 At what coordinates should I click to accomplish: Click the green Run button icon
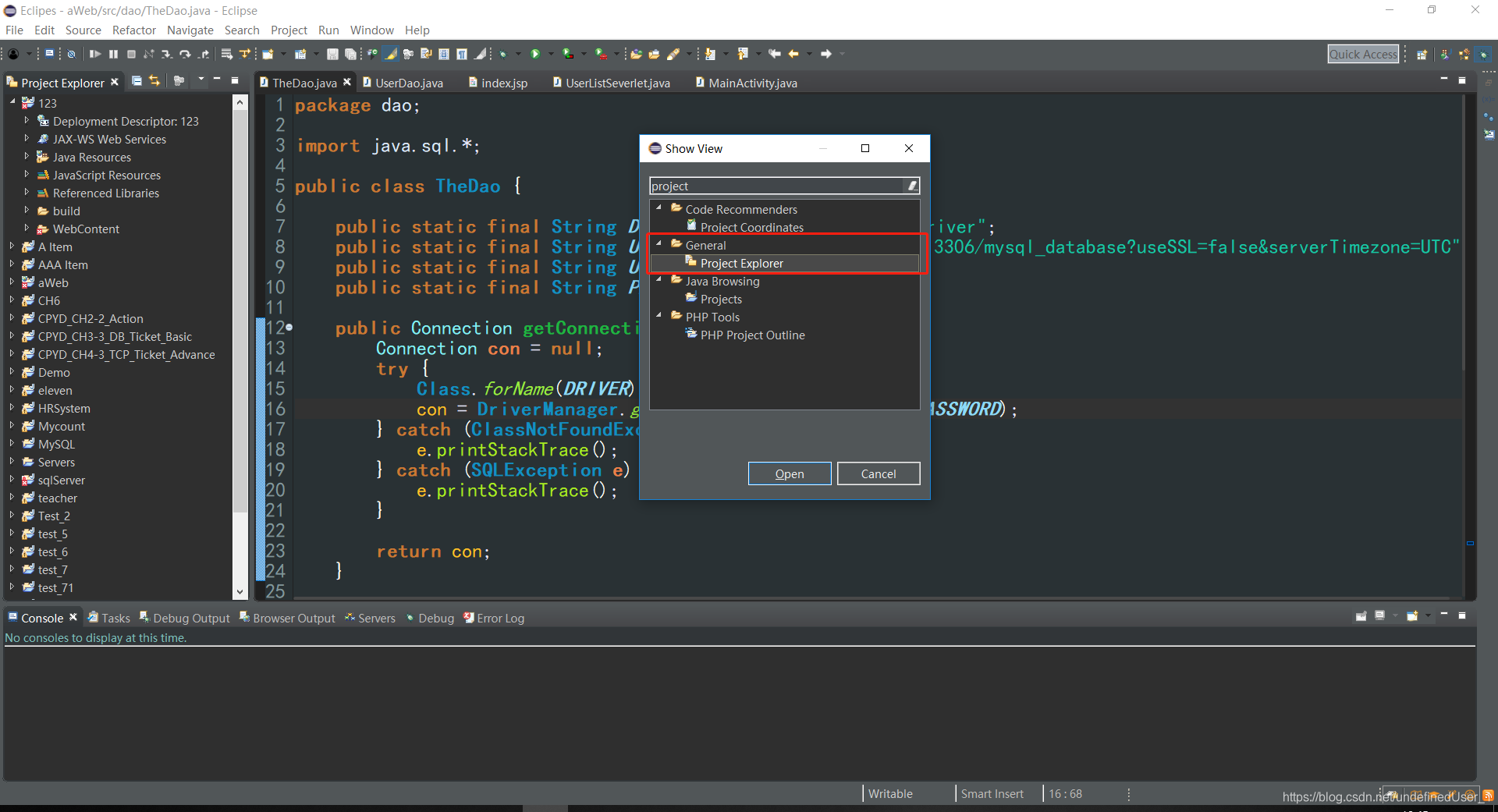click(535, 54)
